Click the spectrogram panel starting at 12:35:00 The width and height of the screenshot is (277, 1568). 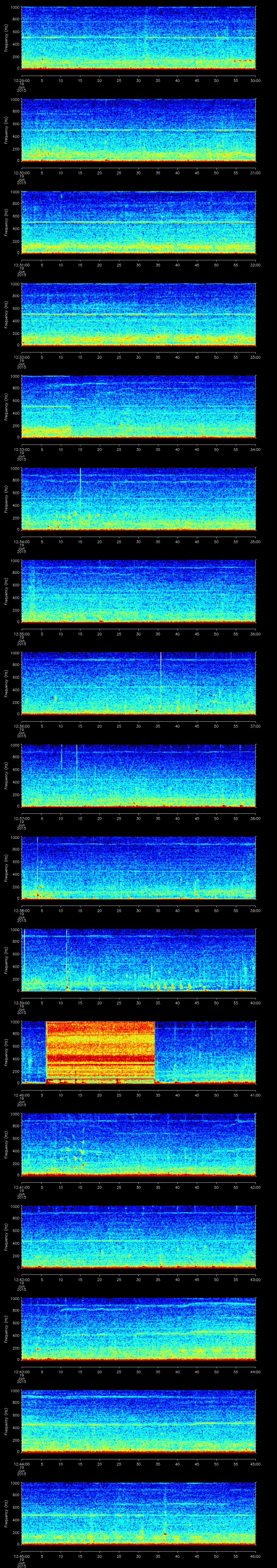click(139, 591)
